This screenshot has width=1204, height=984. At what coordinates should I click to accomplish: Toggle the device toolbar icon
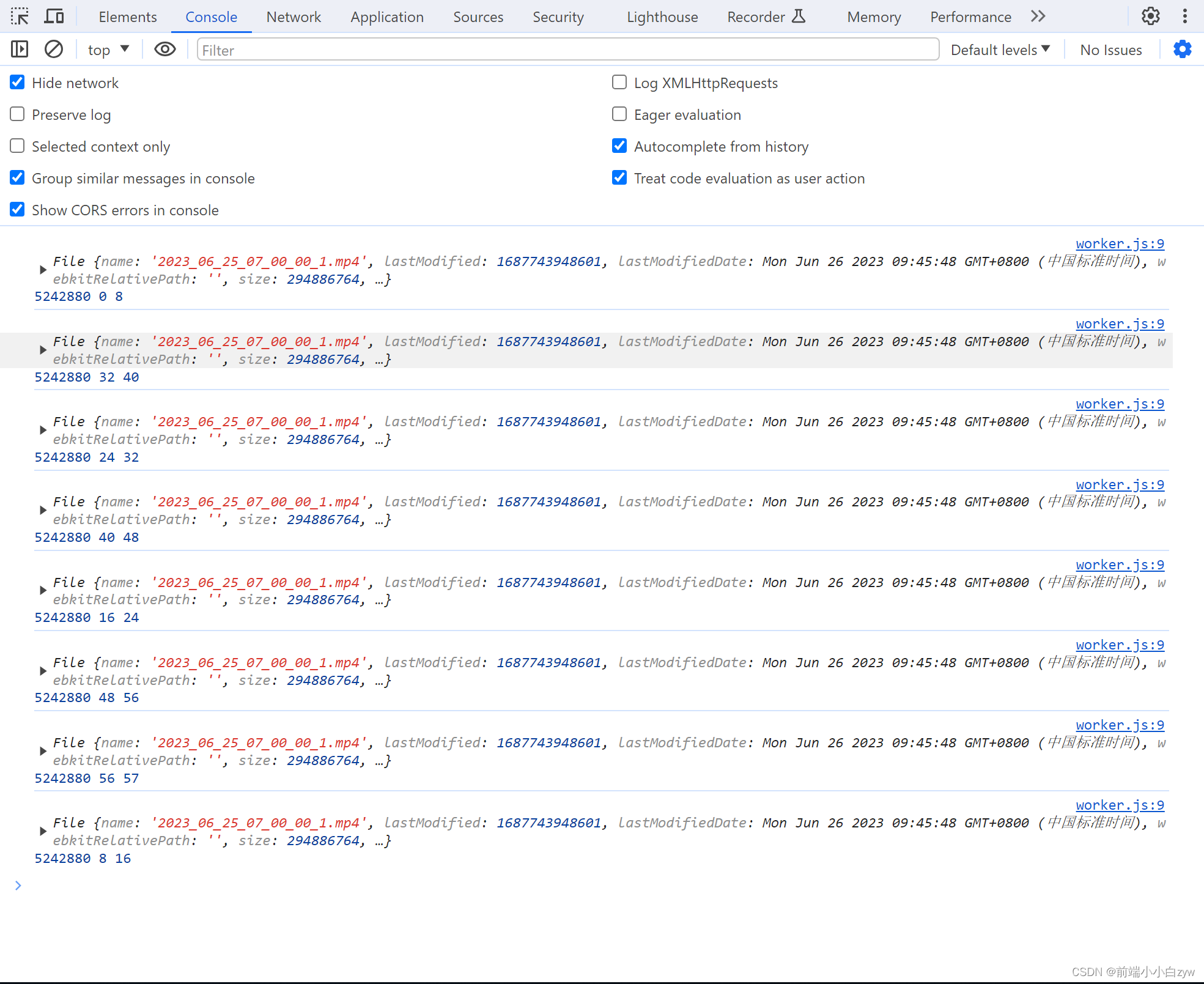[54, 17]
